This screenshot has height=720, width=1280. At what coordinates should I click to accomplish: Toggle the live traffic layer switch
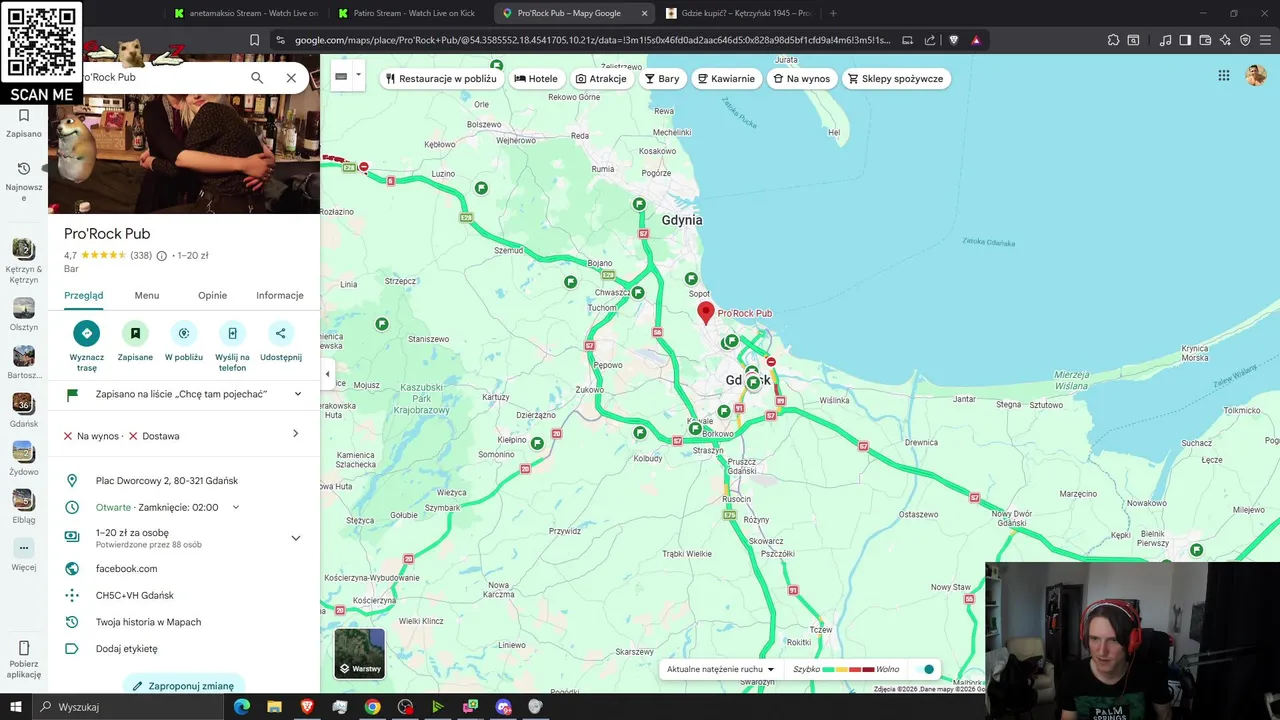[x=927, y=669]
